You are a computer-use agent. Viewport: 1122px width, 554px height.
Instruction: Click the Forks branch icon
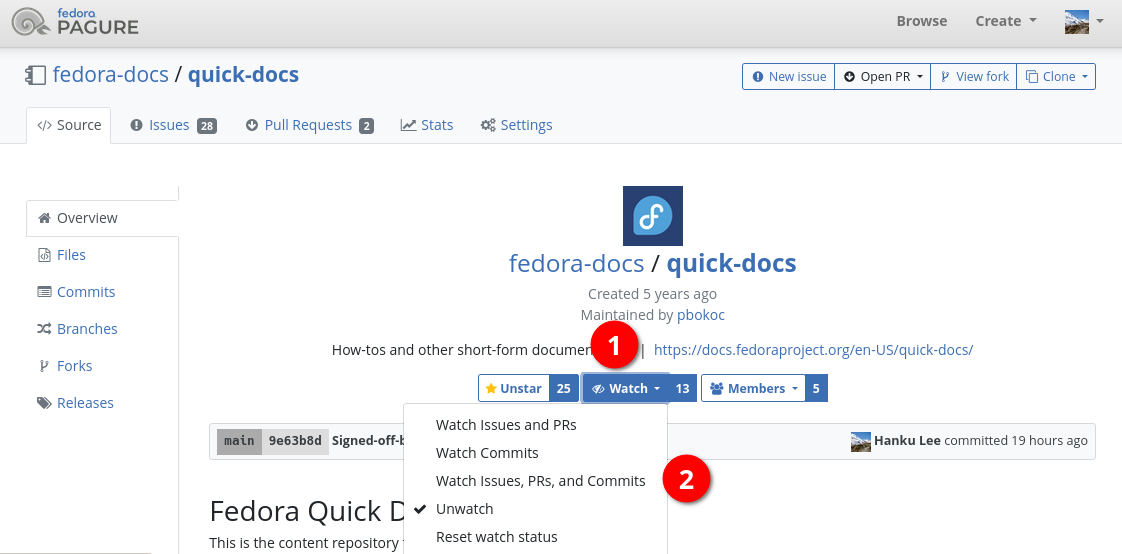[43, 366]
